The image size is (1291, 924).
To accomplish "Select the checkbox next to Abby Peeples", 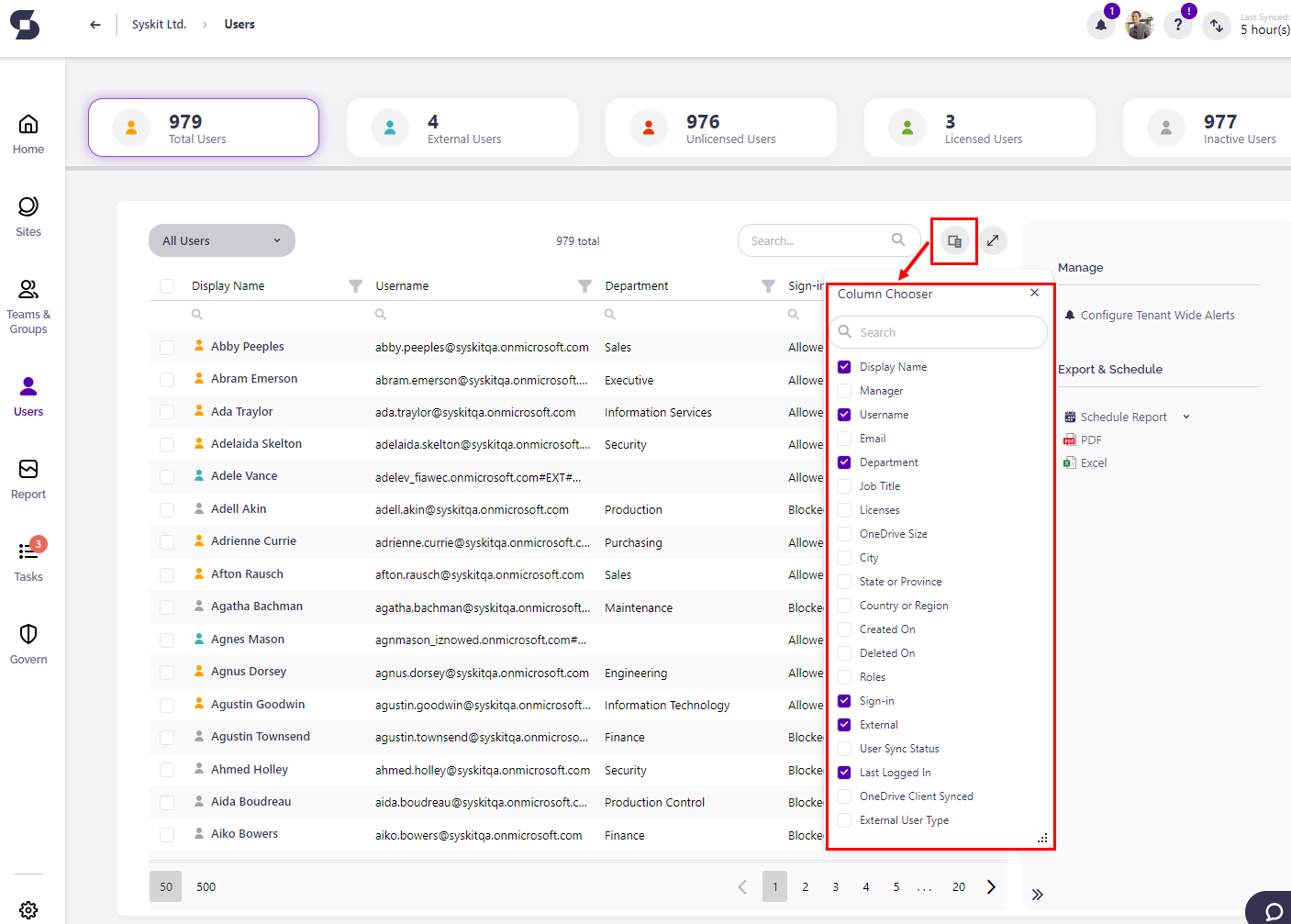I will [x=167, y=347].
